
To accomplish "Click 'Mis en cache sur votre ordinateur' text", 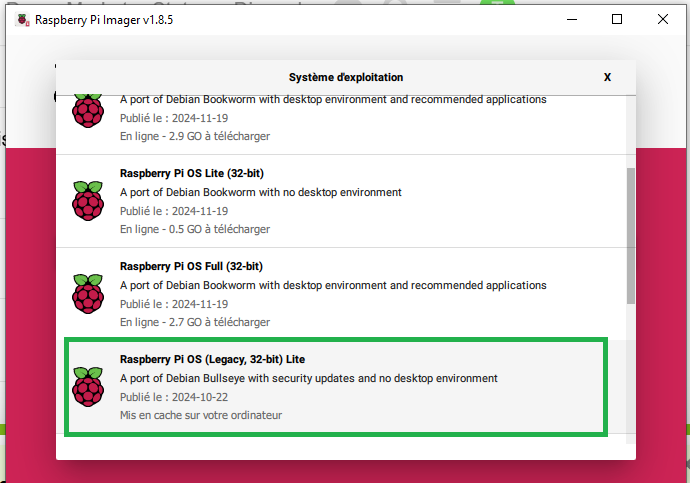I will tap(201, 415).
